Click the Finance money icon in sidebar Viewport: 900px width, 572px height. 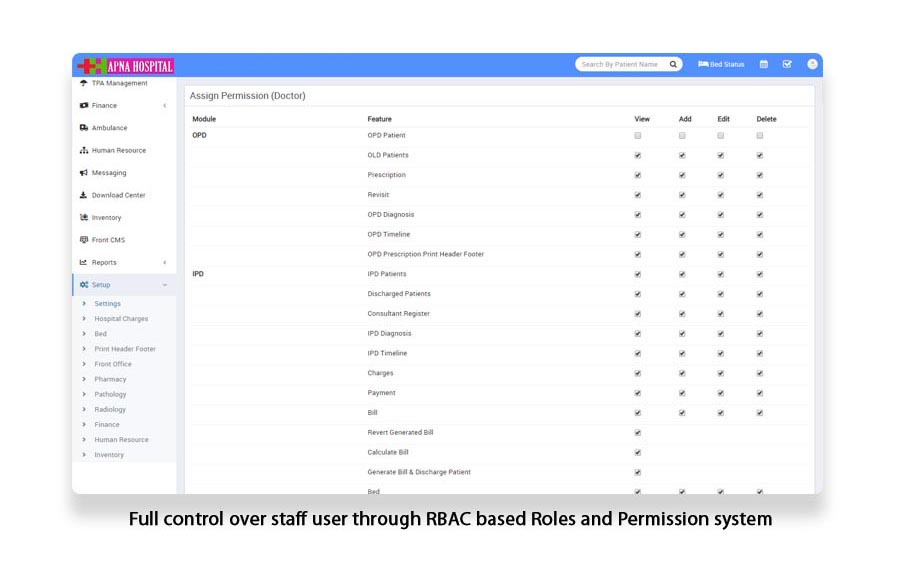click(x=84, y=106)
